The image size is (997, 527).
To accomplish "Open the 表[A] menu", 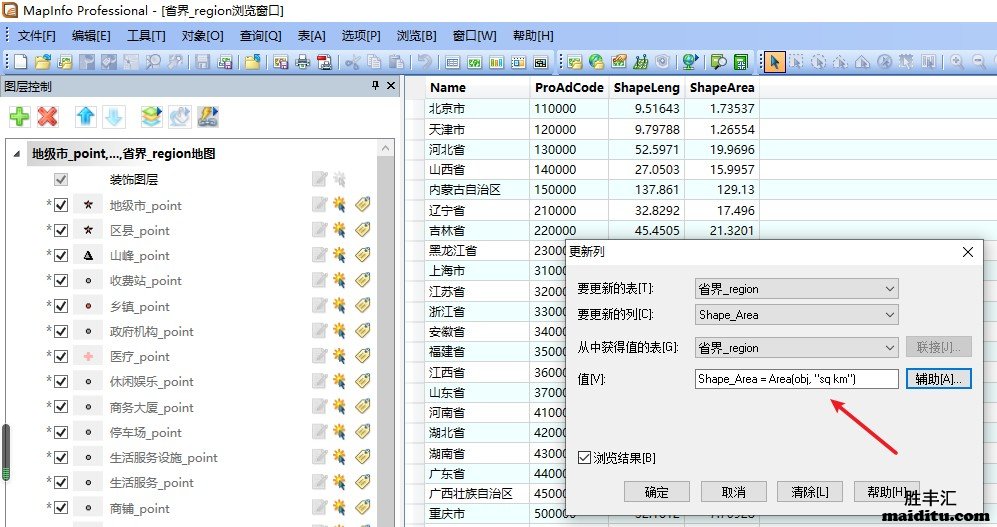I will pyautogui.click(x=312, y=36).
